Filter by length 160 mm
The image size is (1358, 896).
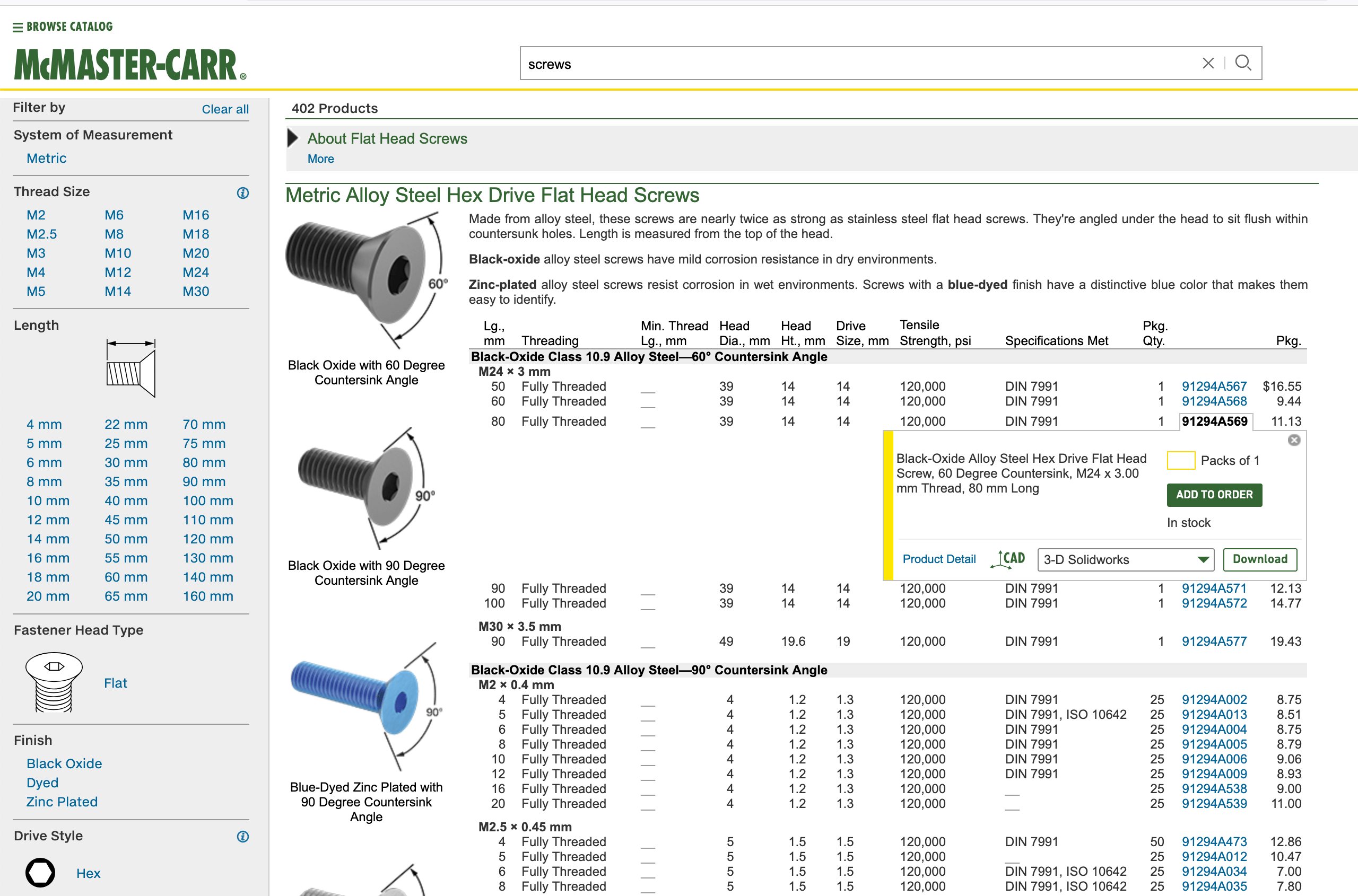click(207, 596)
